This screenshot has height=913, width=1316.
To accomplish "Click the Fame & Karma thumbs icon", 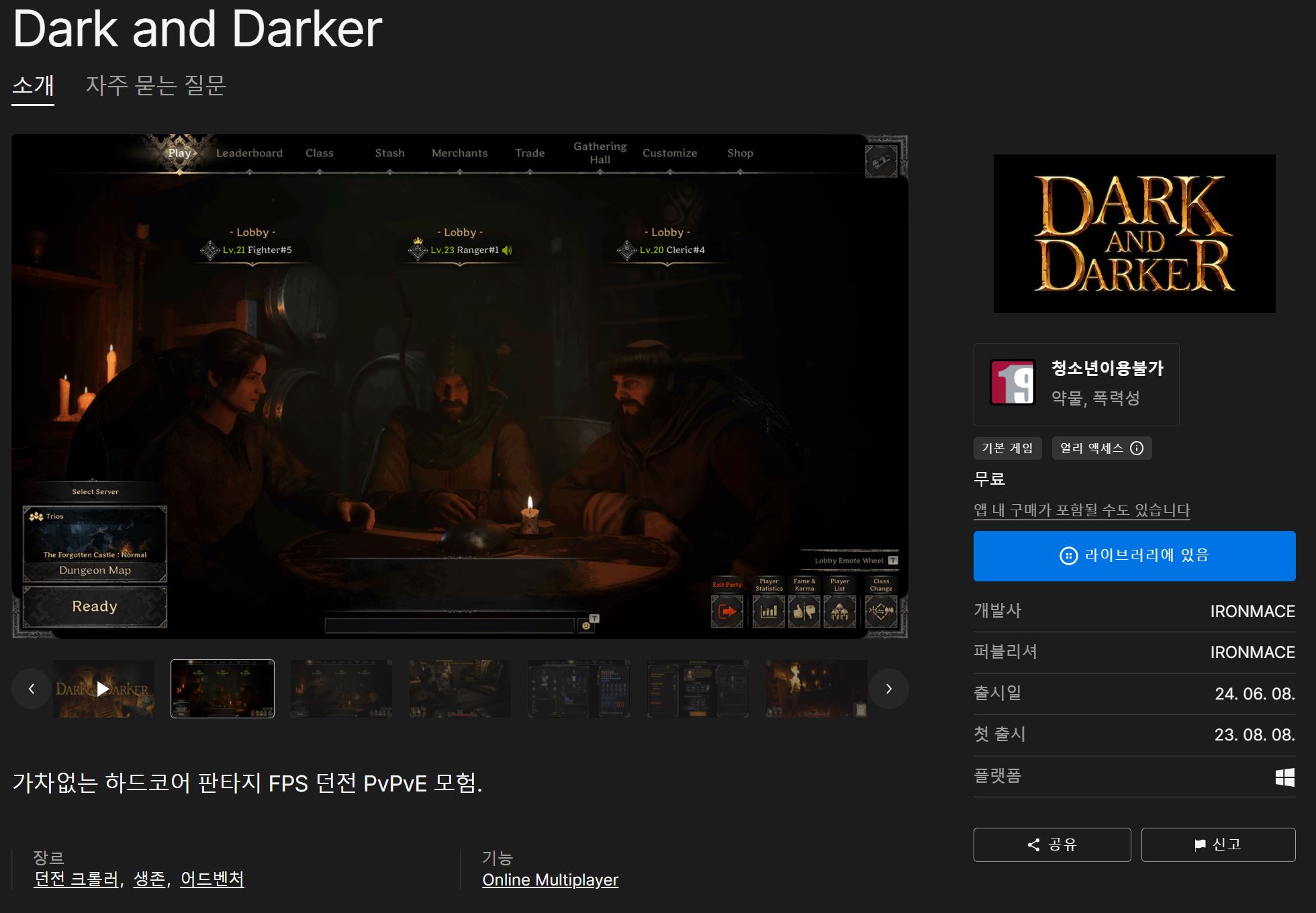I will [804, 611].
